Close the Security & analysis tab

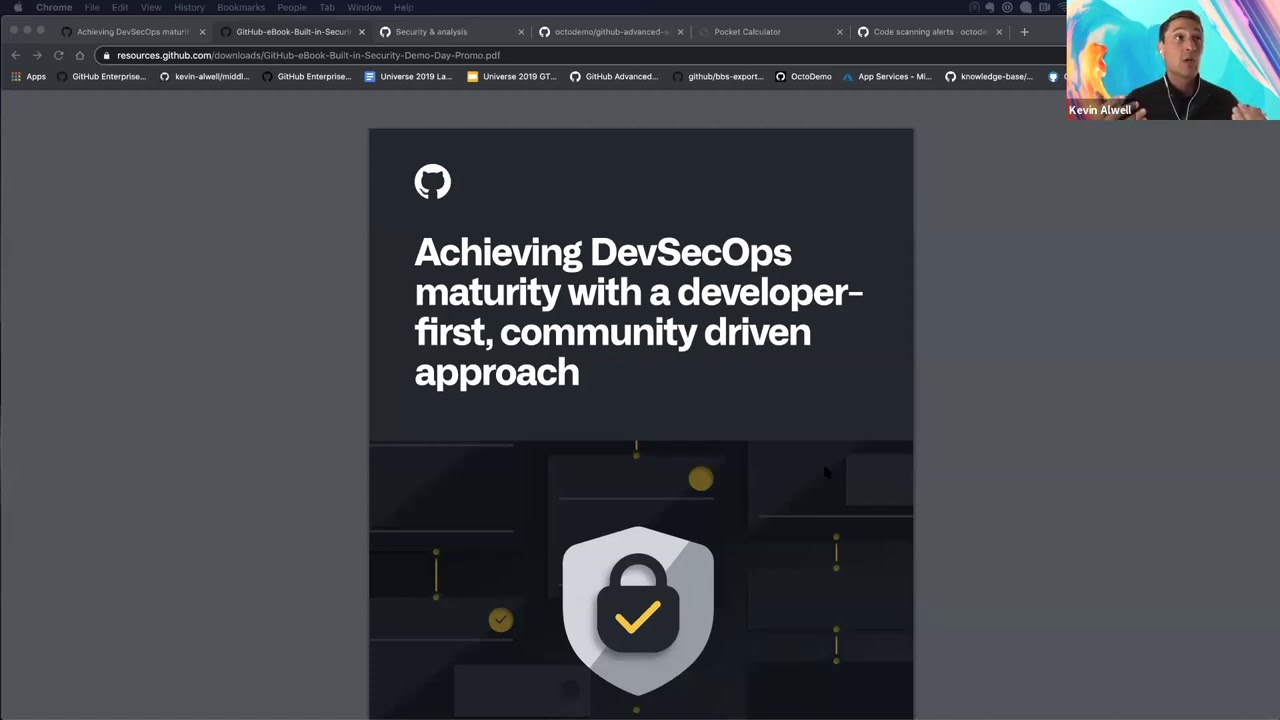point(521,32)
